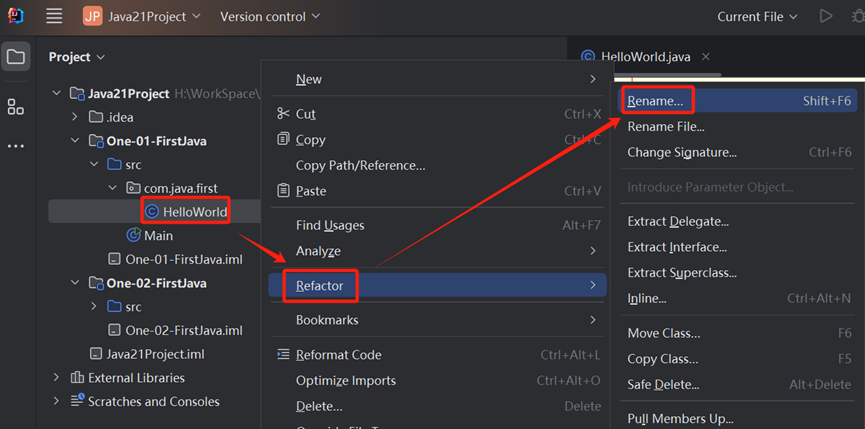This screenshot has height=429, width=865.
Task: Click the IntelliJ IDEA logo icon
Action: (x=15, y=16)
